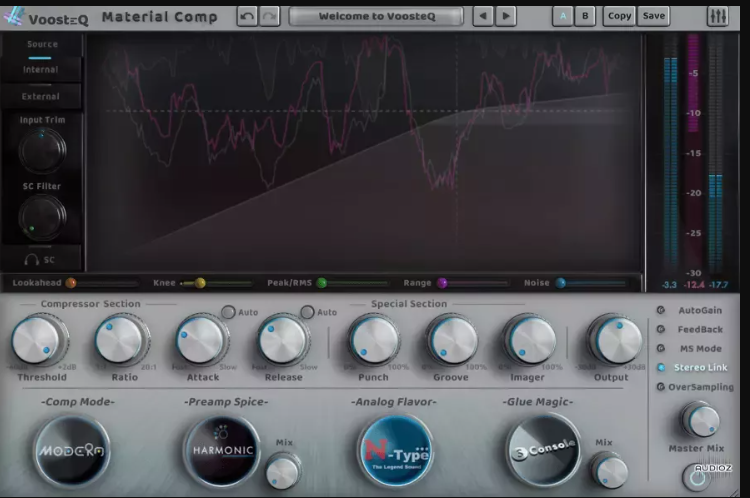Click the Save button

pos(653,16)
